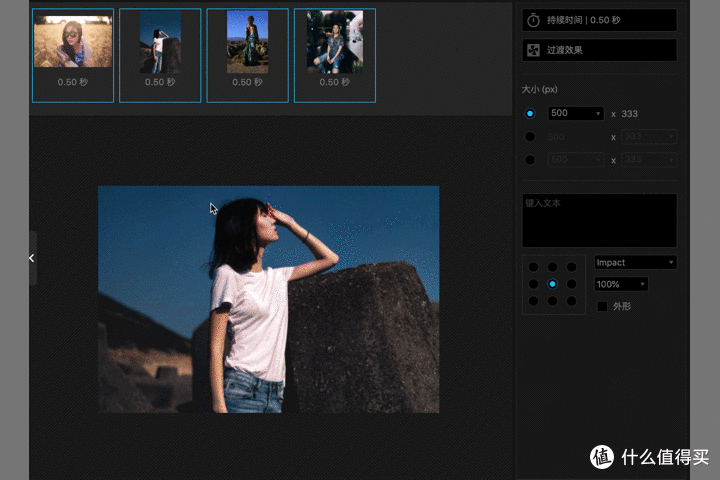Set text position to middle-right
The width and height of the screenshot is (720, 480).
coord(571,284)
